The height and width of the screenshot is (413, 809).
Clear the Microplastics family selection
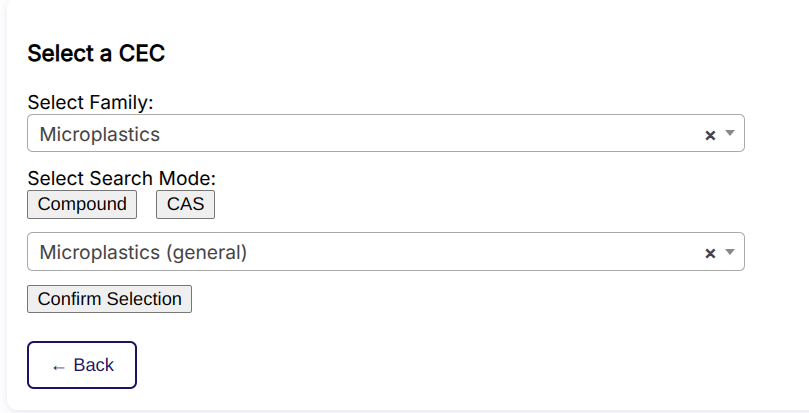click(710, 135)
